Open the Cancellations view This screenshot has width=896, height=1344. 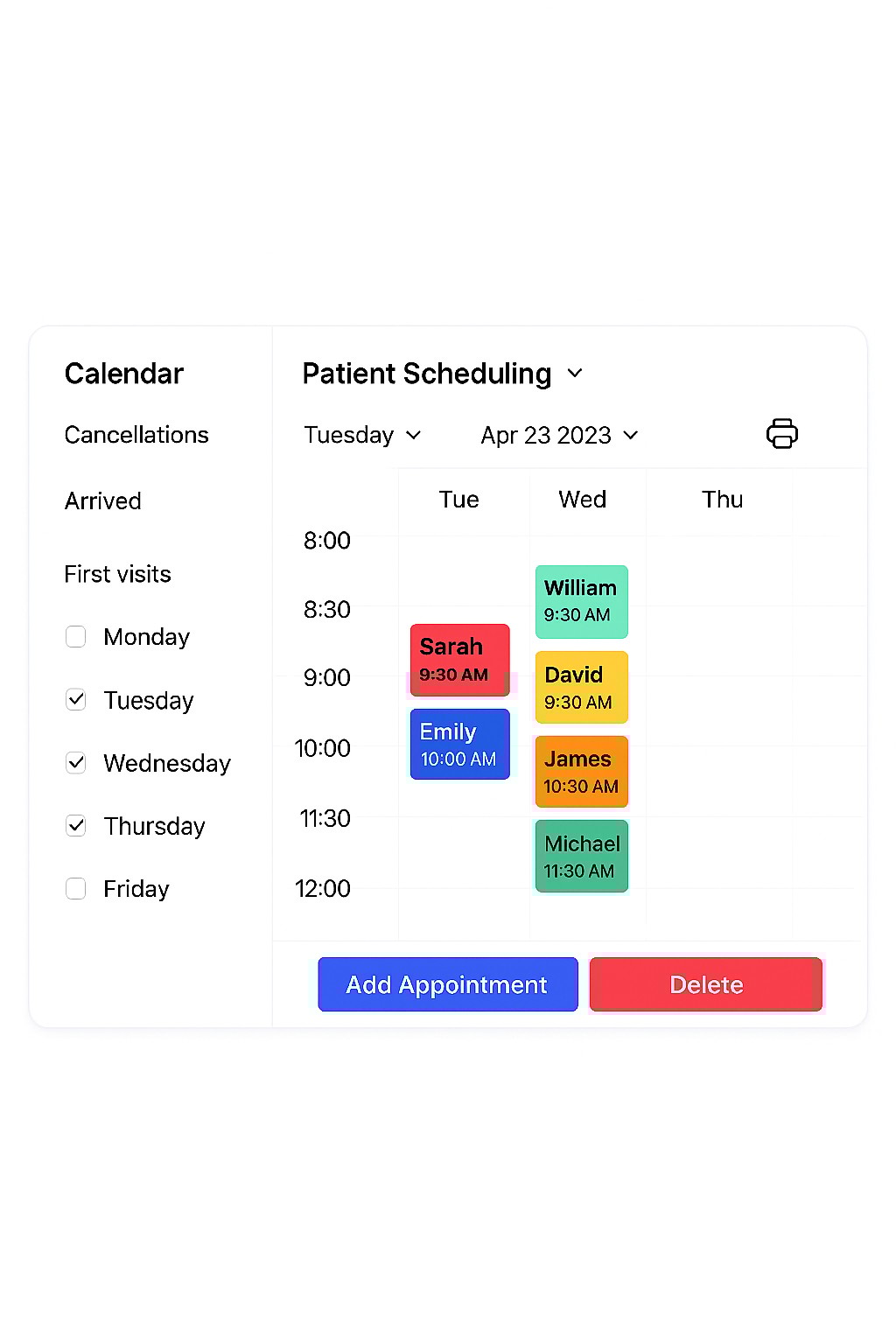(x=136, y=435)
